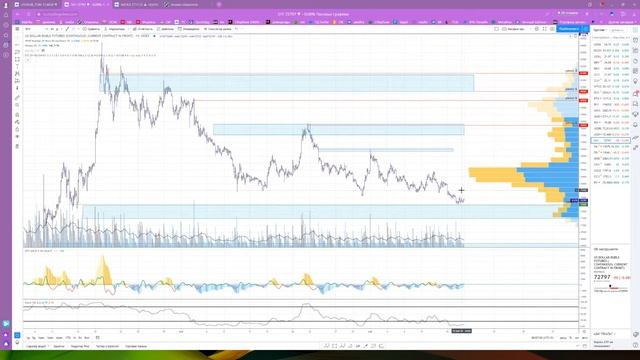Open chat icon with red notification dot

[x=636, y=93]
